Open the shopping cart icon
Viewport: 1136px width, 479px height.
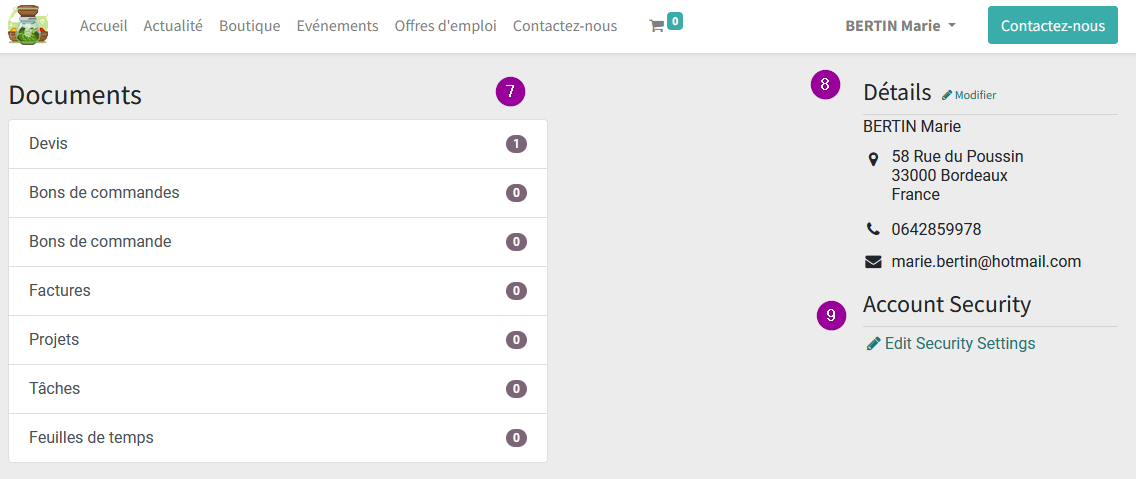tap(656, 27)
